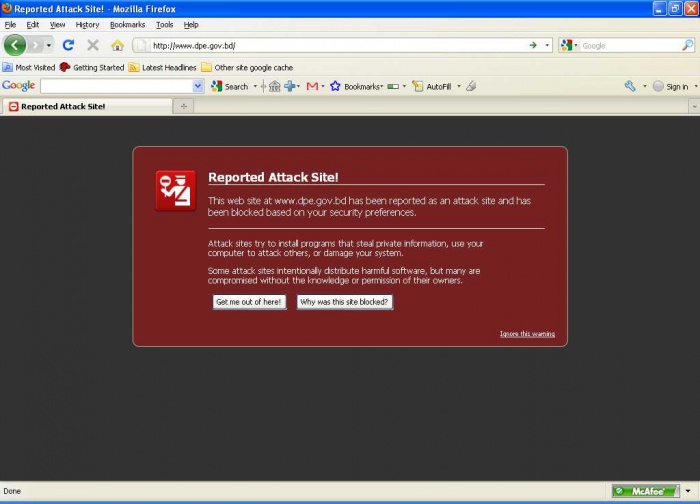Open a new tab with plus button
The image size is (700, 504).
click(x=183, y=106)
